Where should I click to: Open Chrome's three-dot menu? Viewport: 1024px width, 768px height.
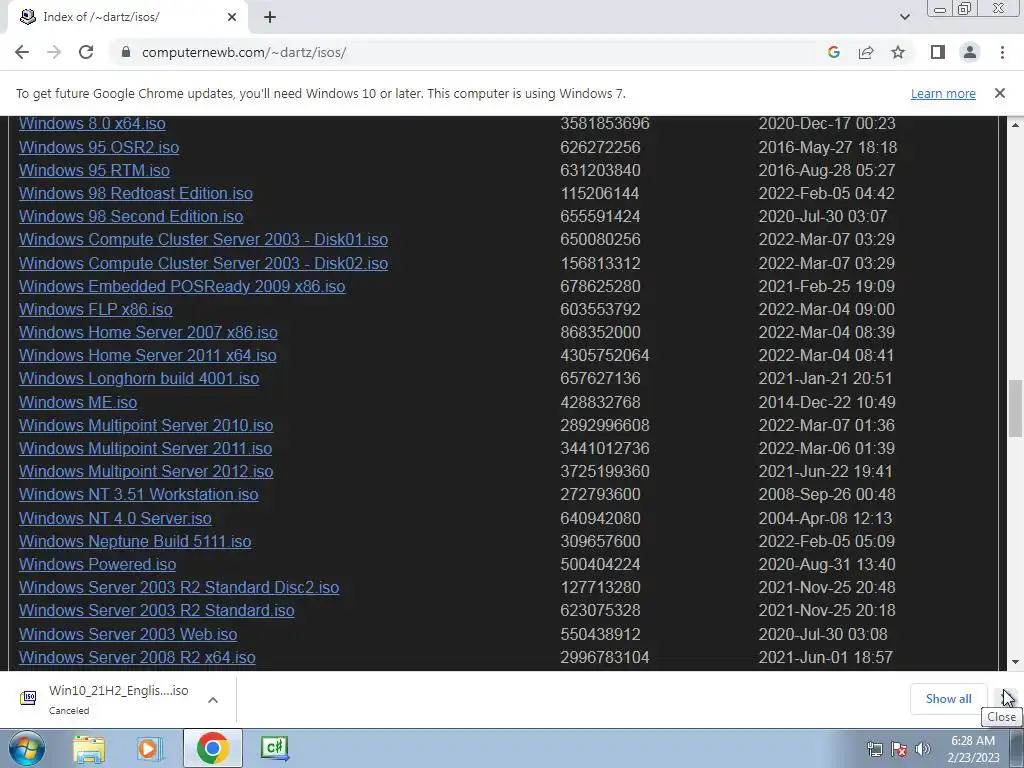[x=1002, y=52]
